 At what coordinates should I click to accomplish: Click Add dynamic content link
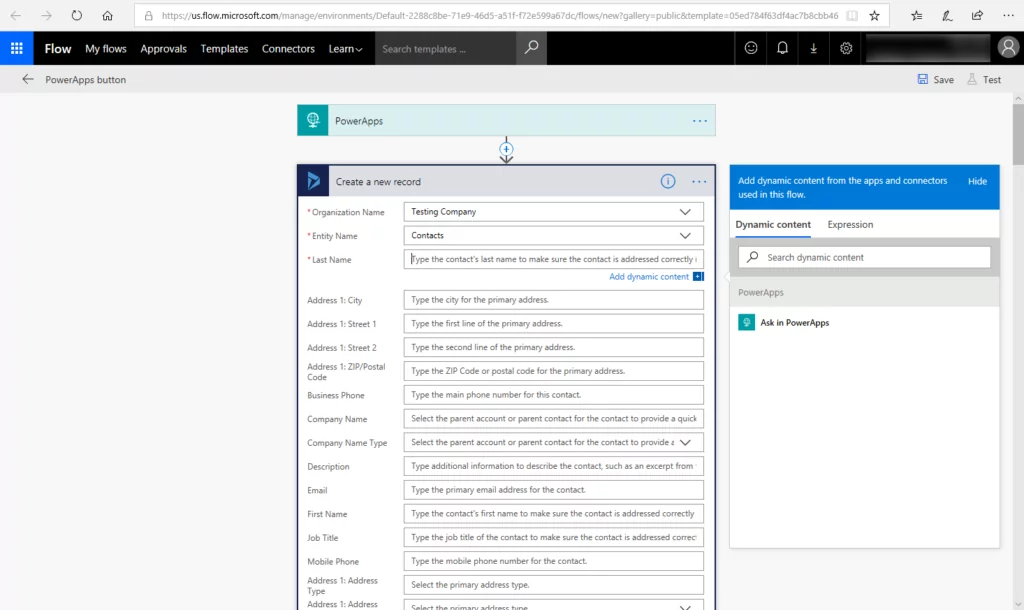648,276
